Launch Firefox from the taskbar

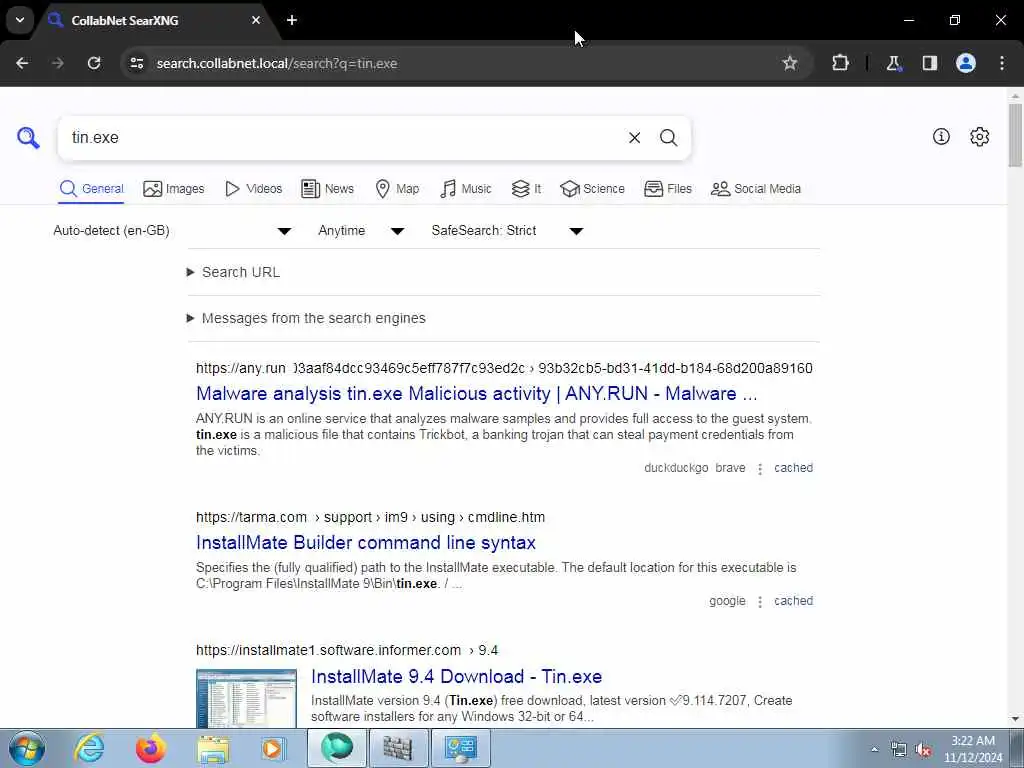tap(151, 748)
